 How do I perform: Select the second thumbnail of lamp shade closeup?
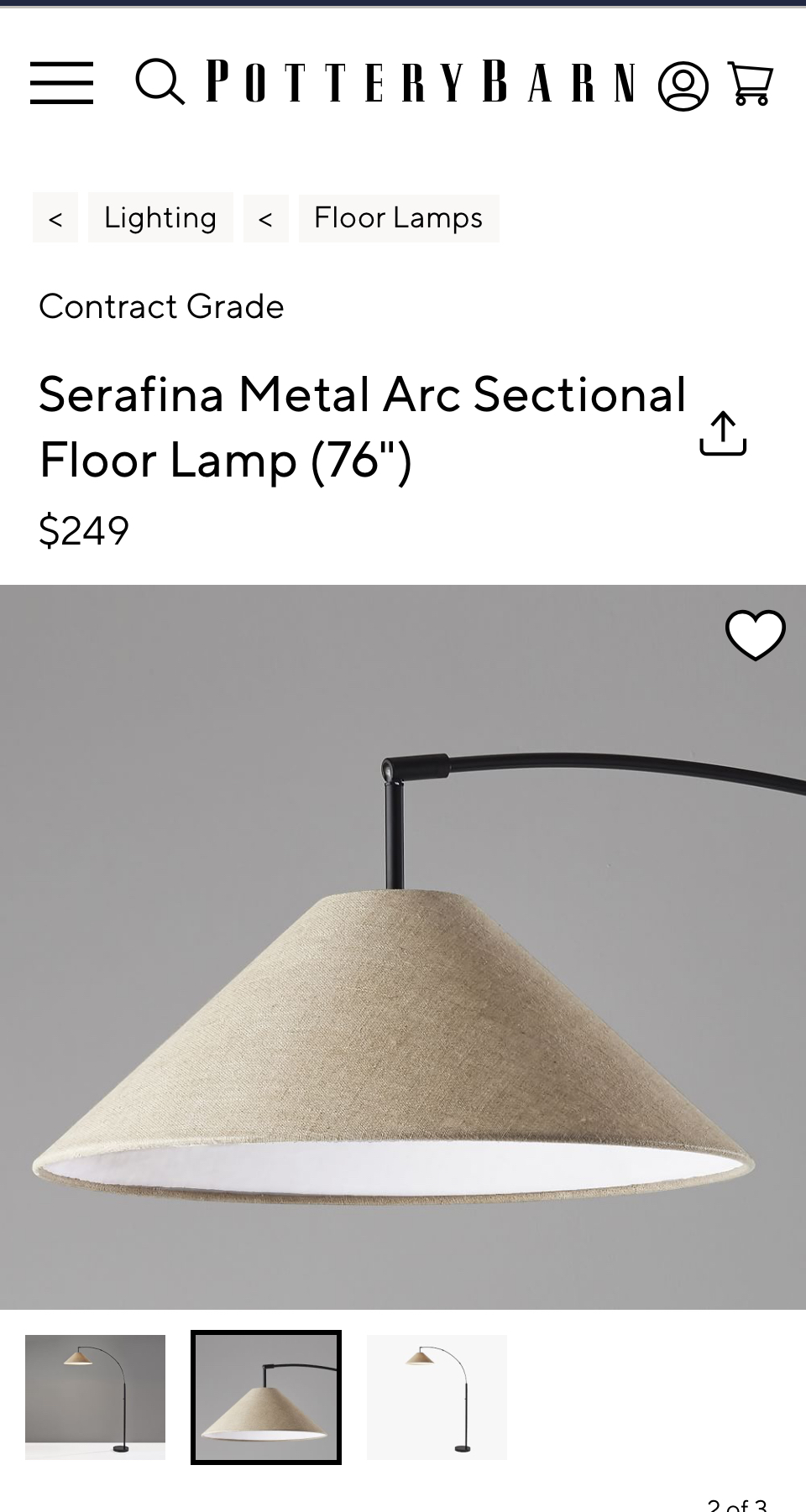[266, 1397]
